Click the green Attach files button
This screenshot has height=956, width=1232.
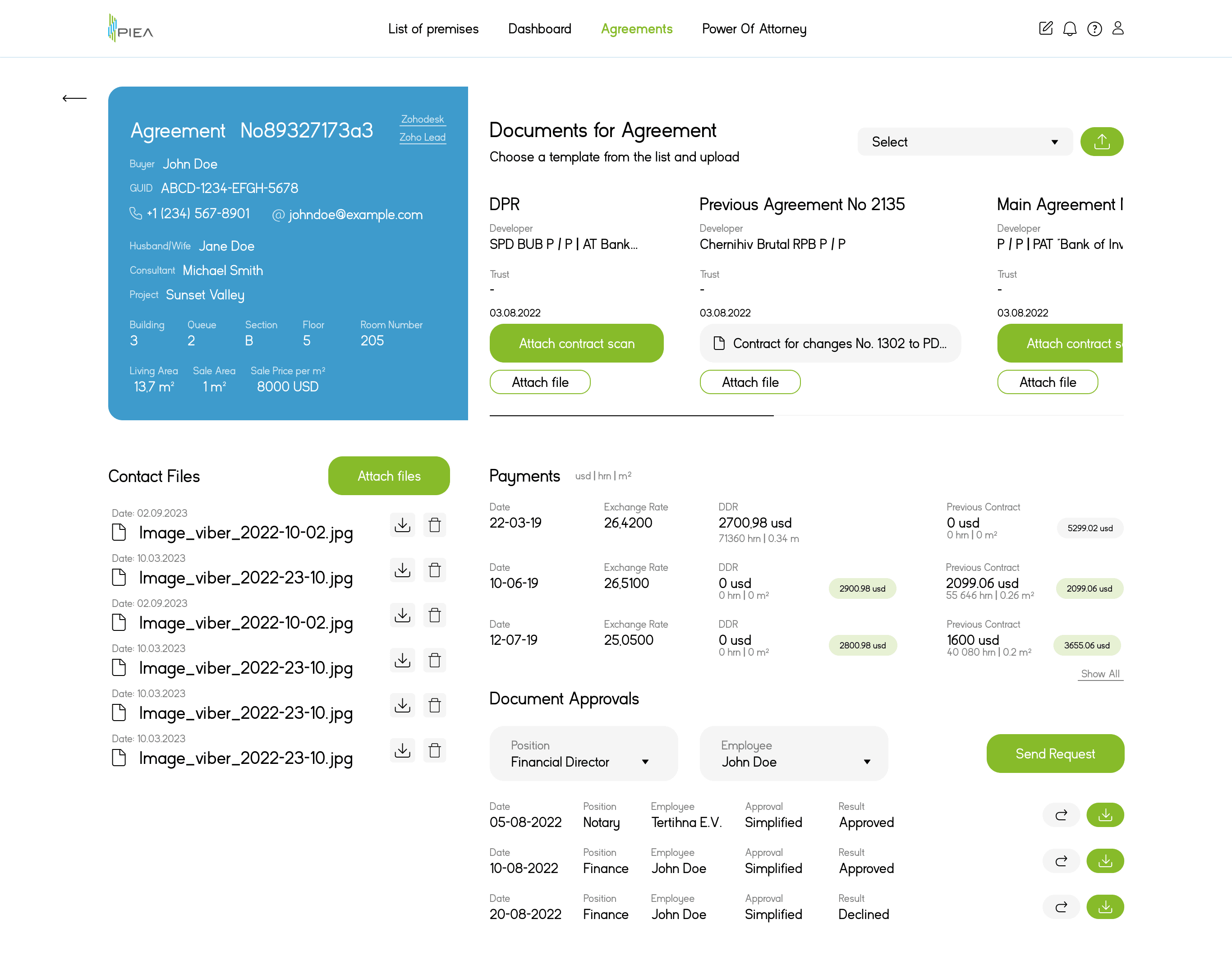(389, 475)
